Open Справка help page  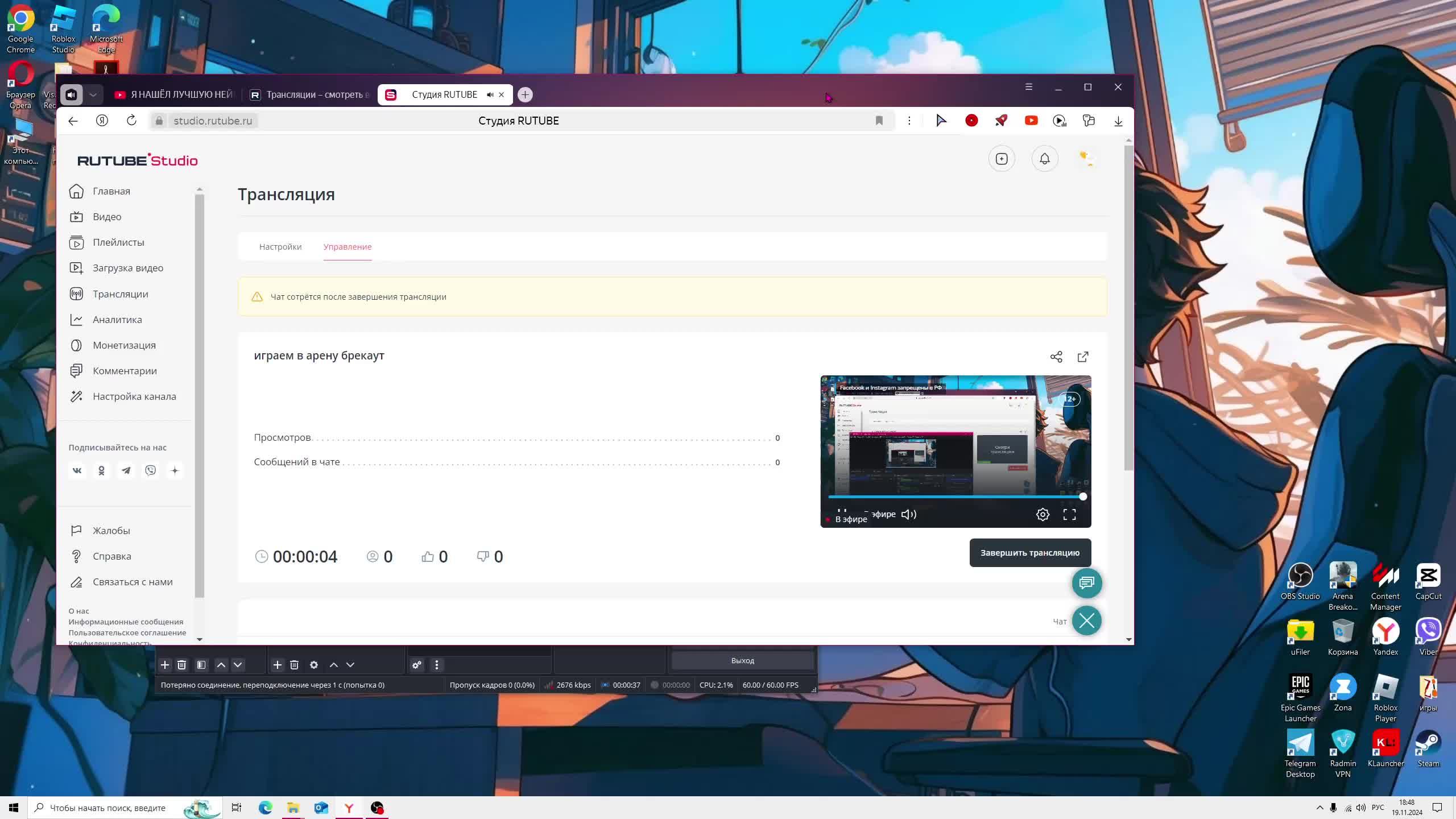[111, 556]
